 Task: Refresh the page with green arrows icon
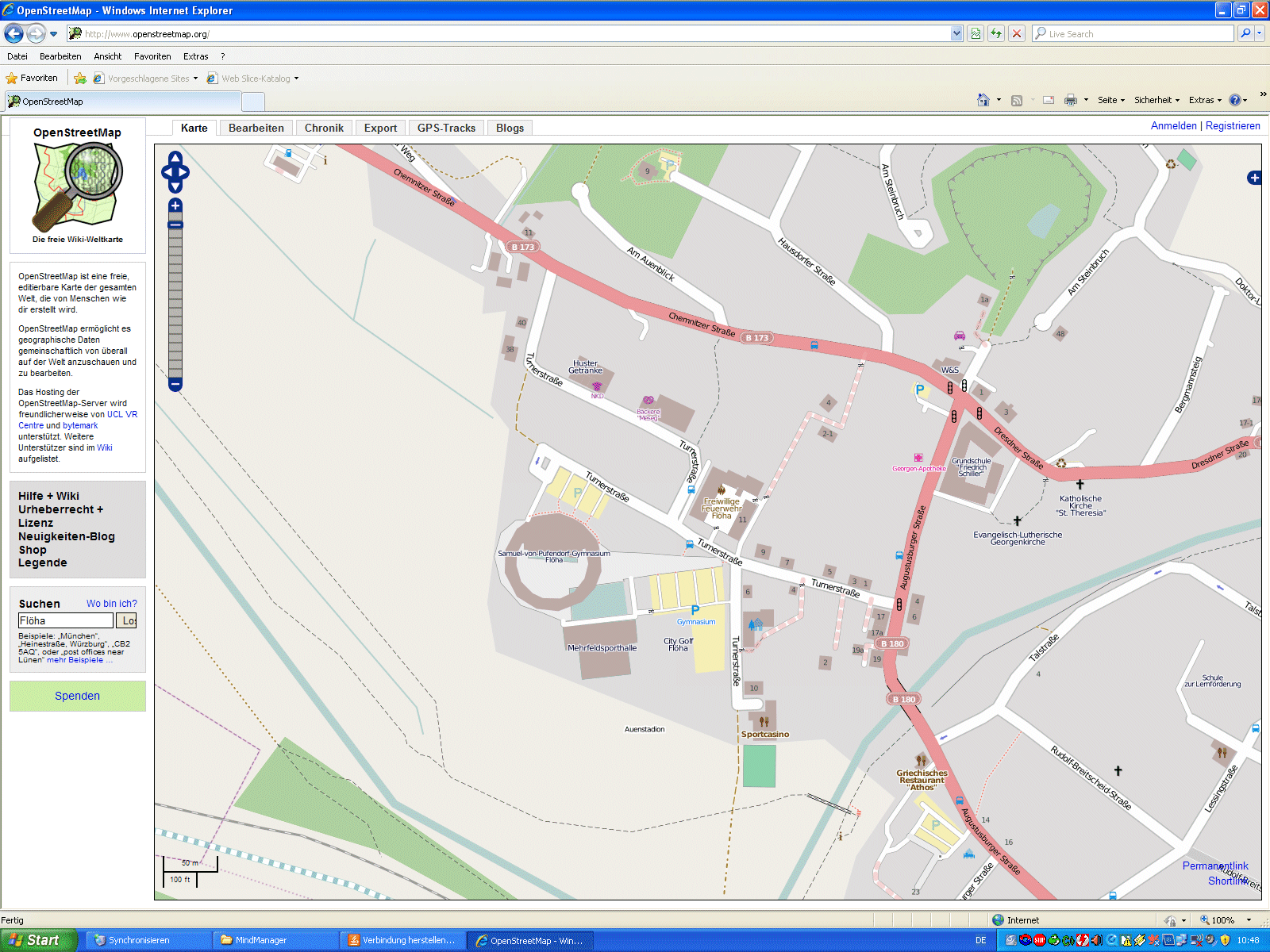[x=996, y=33]
